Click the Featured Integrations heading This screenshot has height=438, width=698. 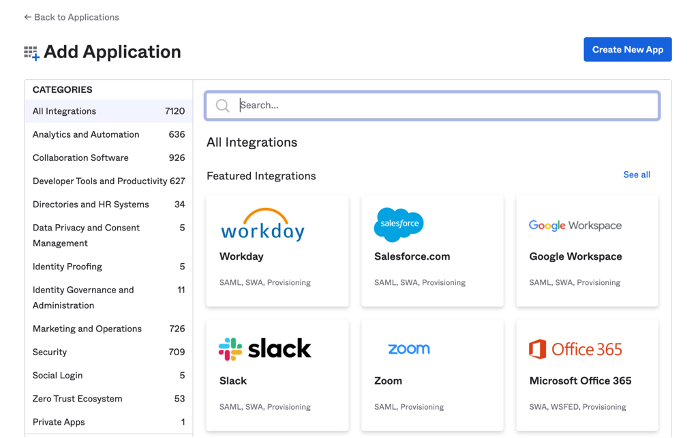(x=261, y=176)
